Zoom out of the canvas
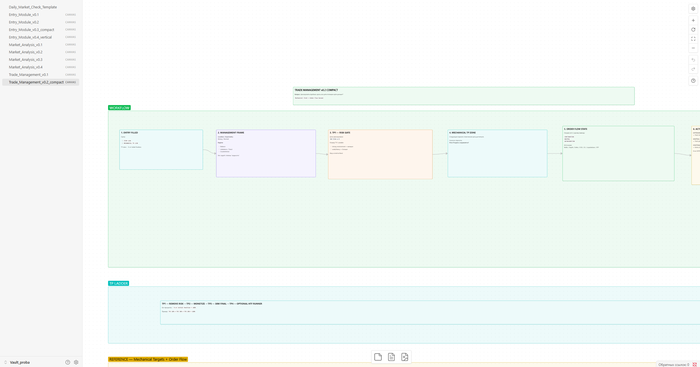700x367 pixels. (x=693, y=48)
